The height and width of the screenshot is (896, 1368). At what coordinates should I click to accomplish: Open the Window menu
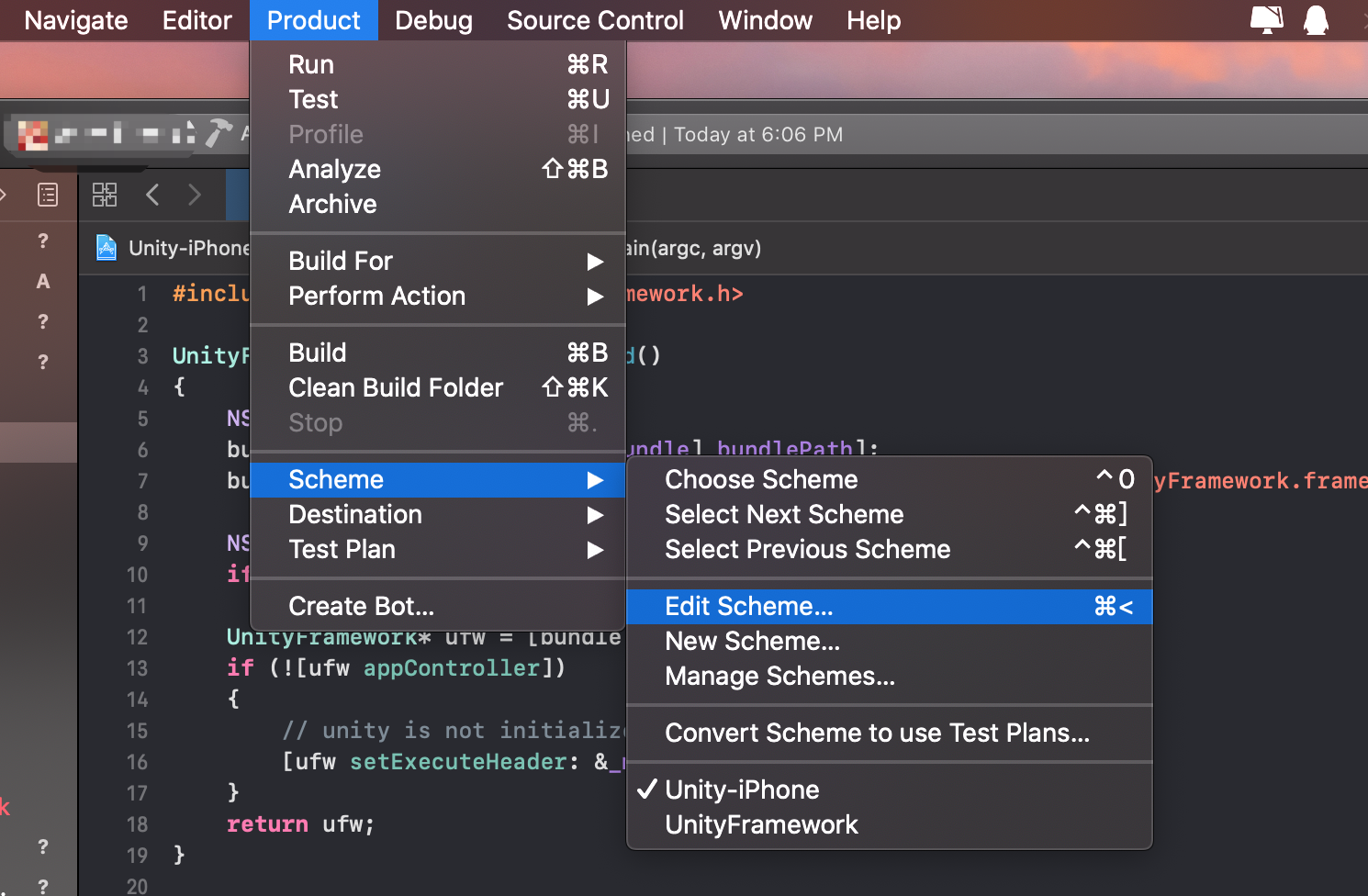(765, 20)
